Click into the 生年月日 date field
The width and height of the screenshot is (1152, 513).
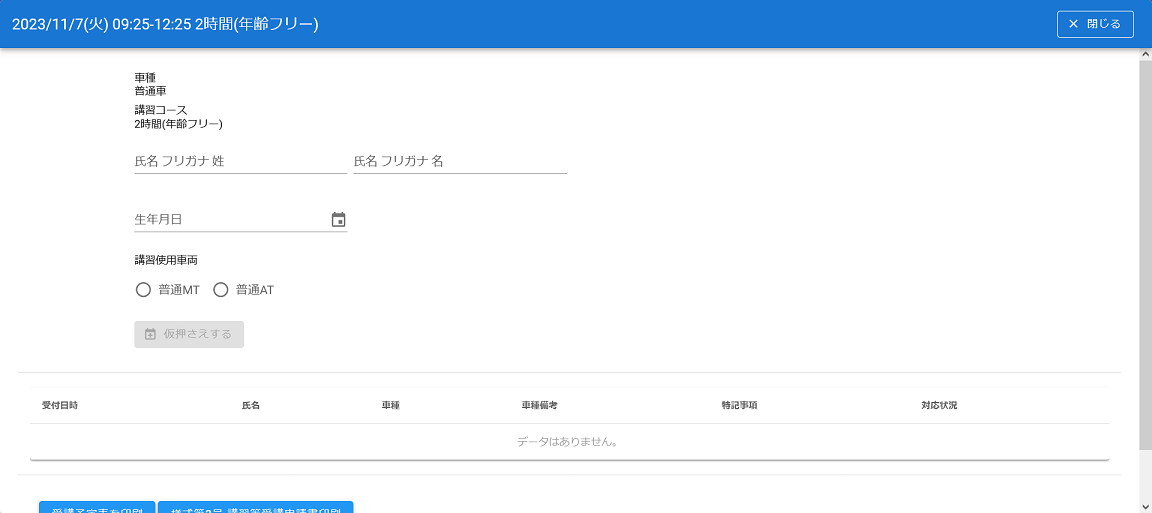pyautogui.click(x=230, y=220)
